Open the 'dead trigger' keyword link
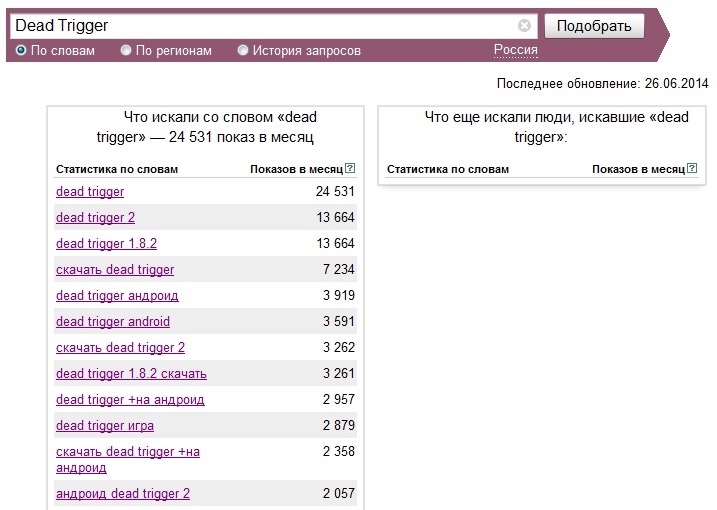Viewport: 717px width, 510px height. (x=90, y=191)
